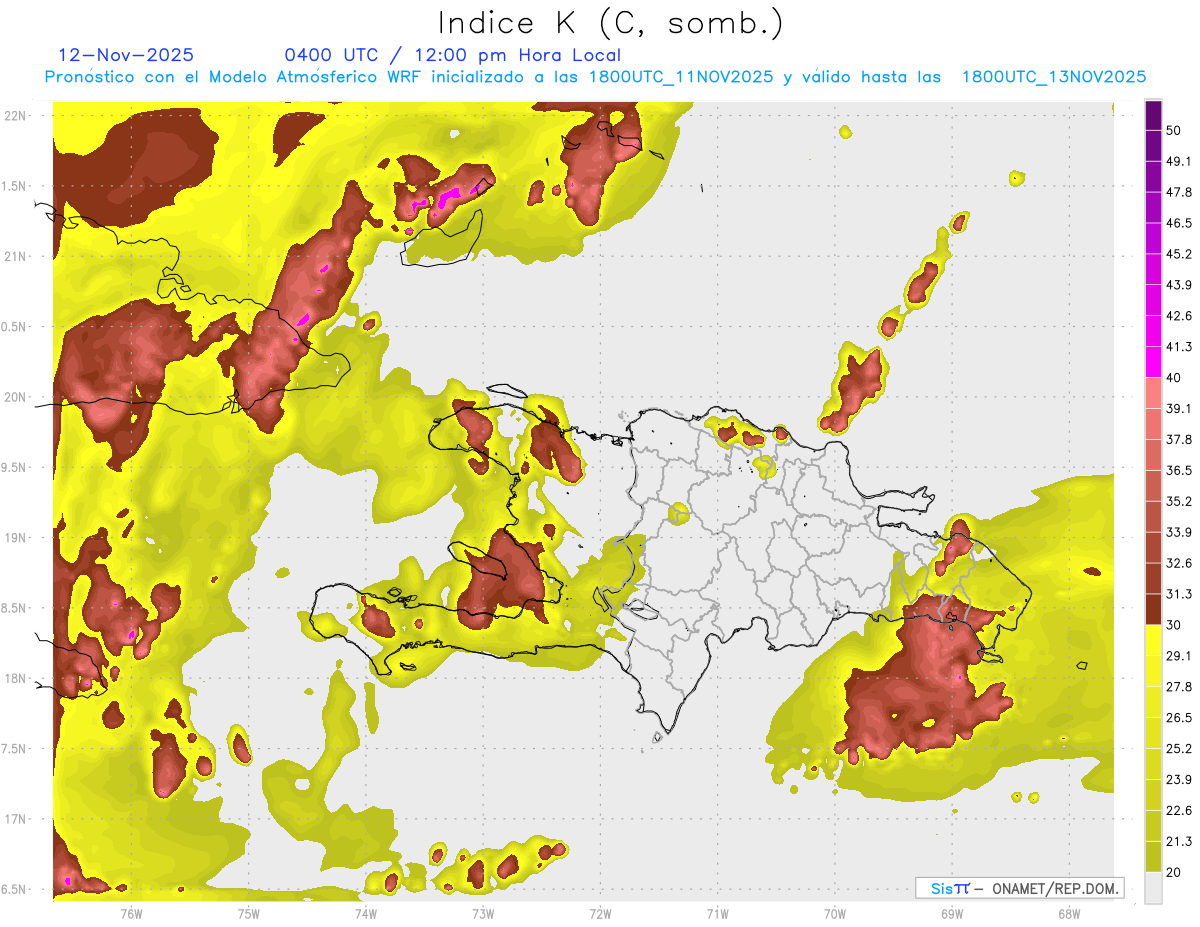Click the colorbar value '21.3'
The width and height of the screenshot is (1200, 927).
[x=1180, y=841]
